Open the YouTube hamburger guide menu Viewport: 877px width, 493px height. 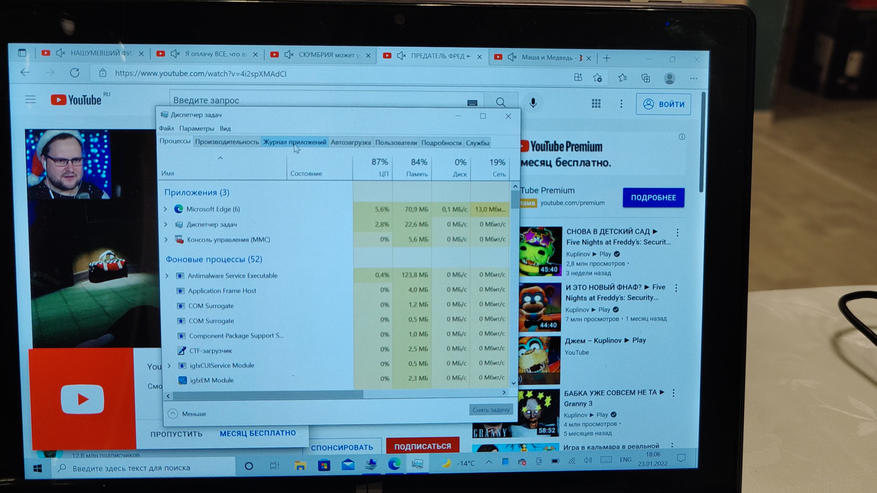pos(31,99)
